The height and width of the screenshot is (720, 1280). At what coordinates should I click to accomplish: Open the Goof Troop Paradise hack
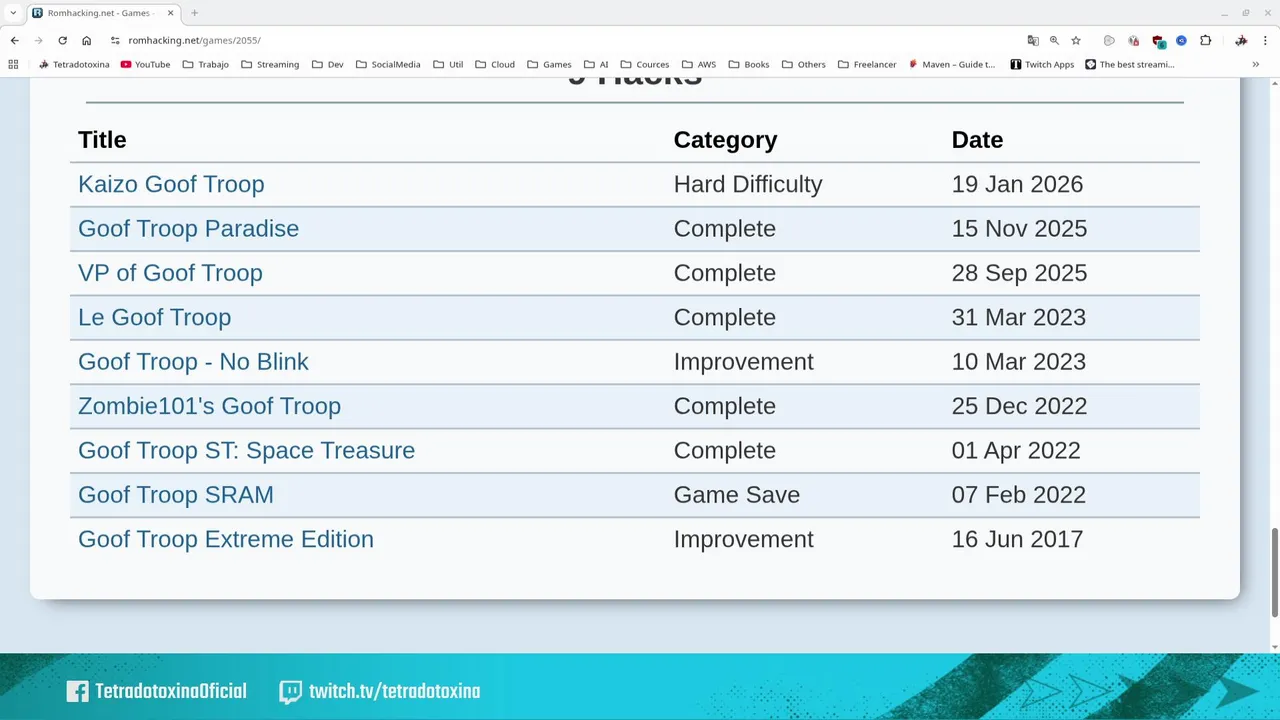(188, 228)
